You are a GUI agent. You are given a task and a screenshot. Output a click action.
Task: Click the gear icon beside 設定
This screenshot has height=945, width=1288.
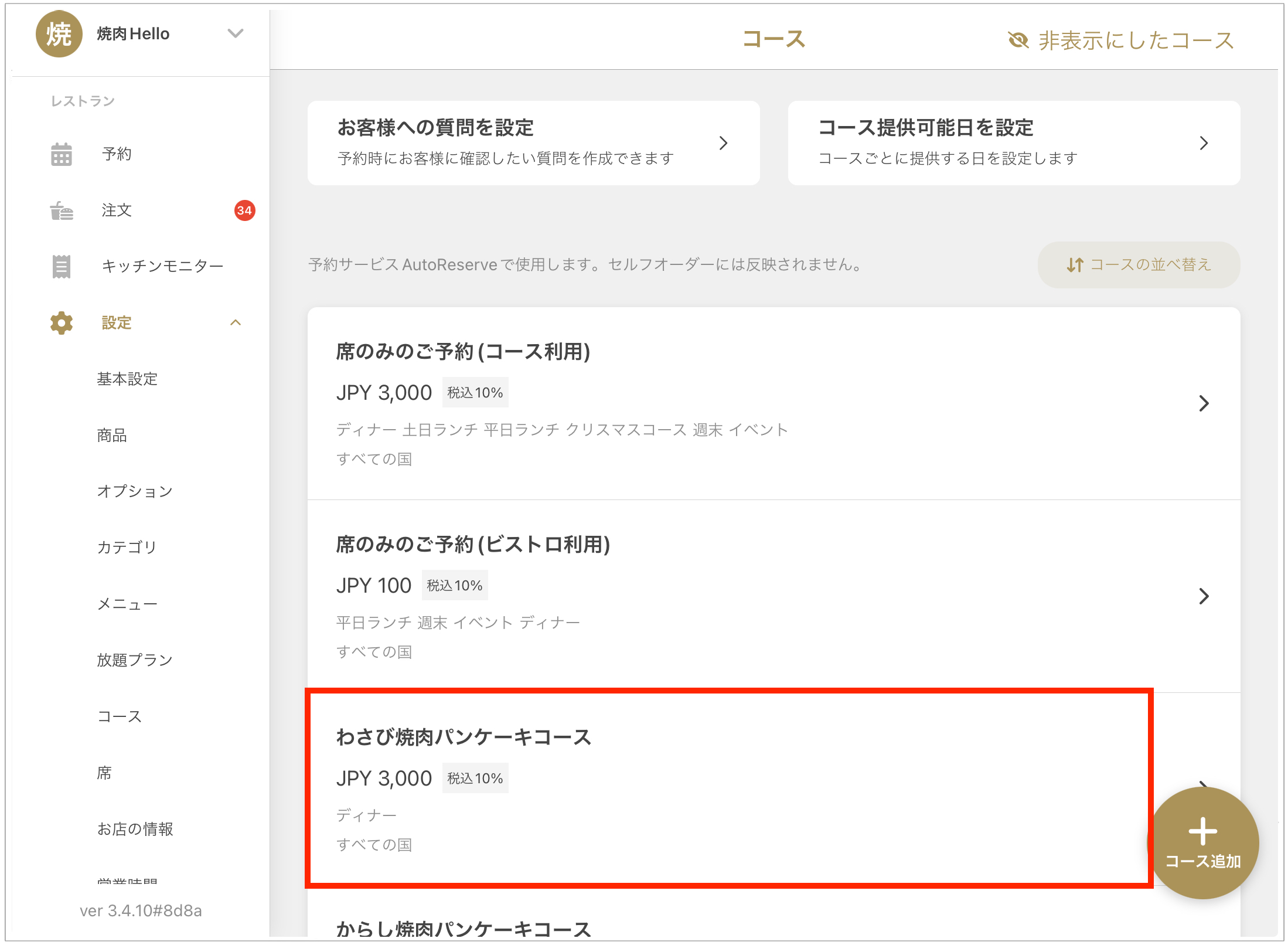point(61,323)
